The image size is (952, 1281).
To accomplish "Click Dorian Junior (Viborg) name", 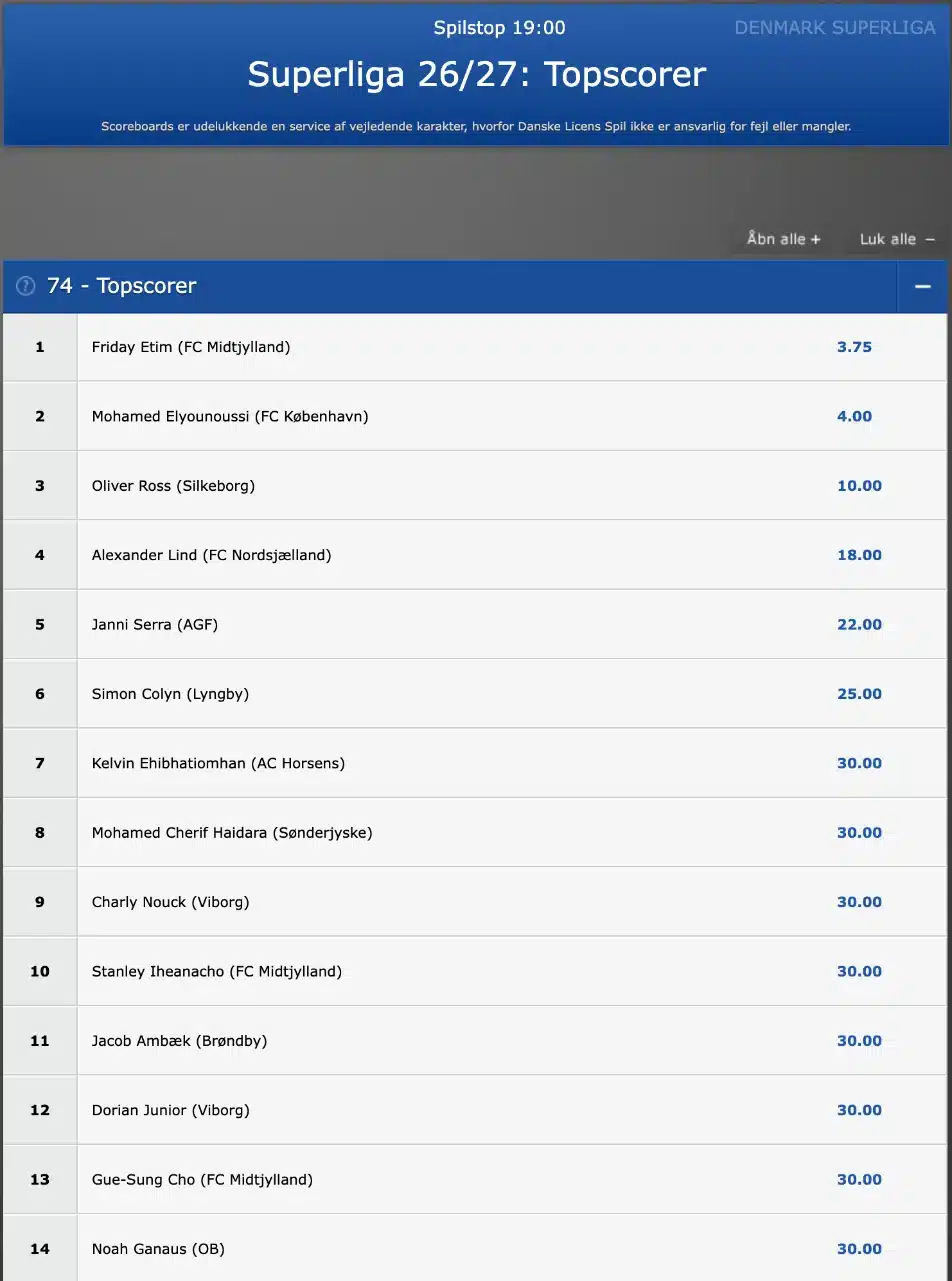I will 170,1110.
